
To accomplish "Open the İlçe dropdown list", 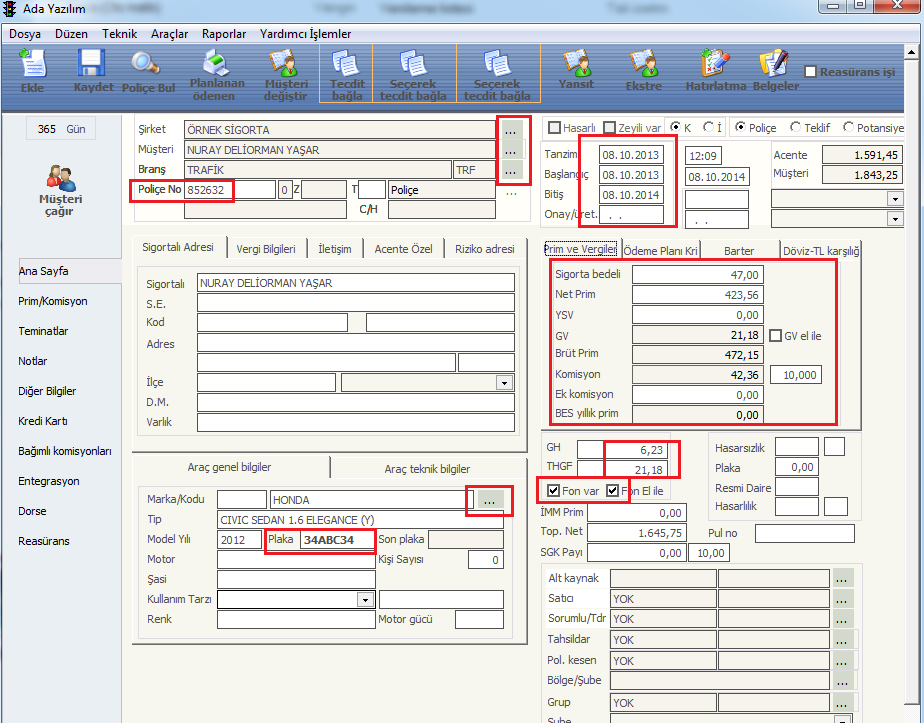I will (x=503, y=382).
